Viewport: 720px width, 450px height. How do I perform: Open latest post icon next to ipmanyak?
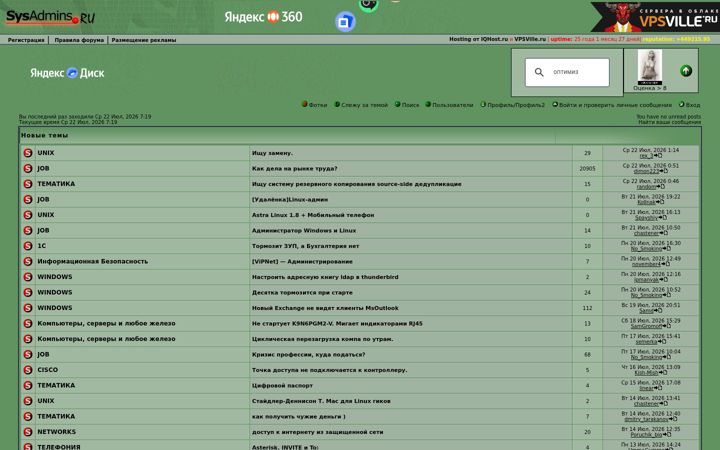(x=664, y=280)
